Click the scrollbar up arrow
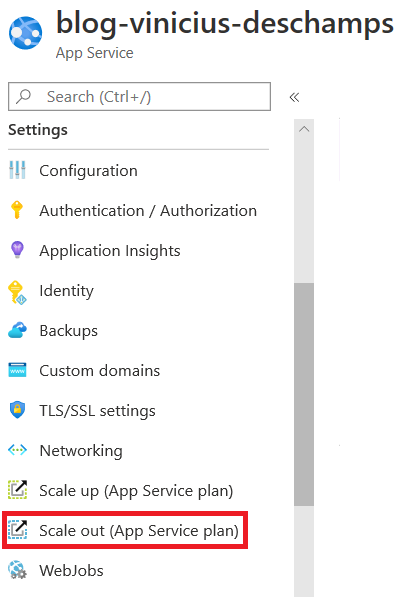This screenshot has height=597, width=405. 304,129
